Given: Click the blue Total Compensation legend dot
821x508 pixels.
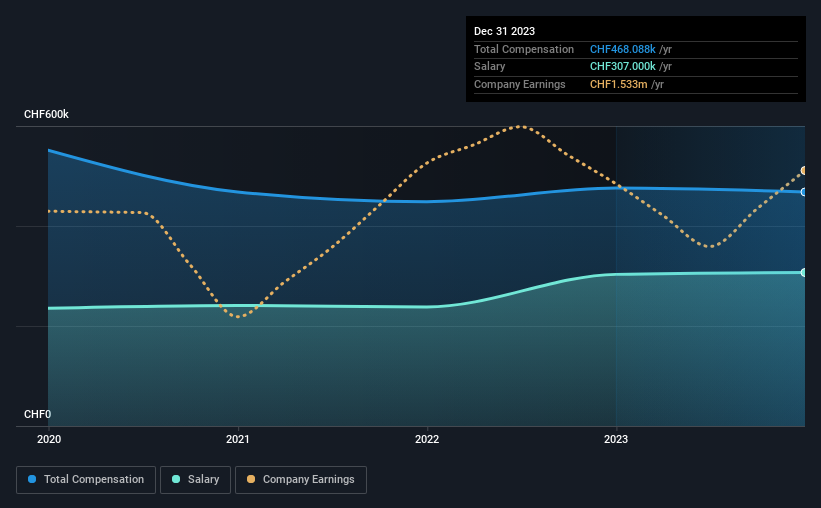Looking at the screenshot, I should 32,479.
